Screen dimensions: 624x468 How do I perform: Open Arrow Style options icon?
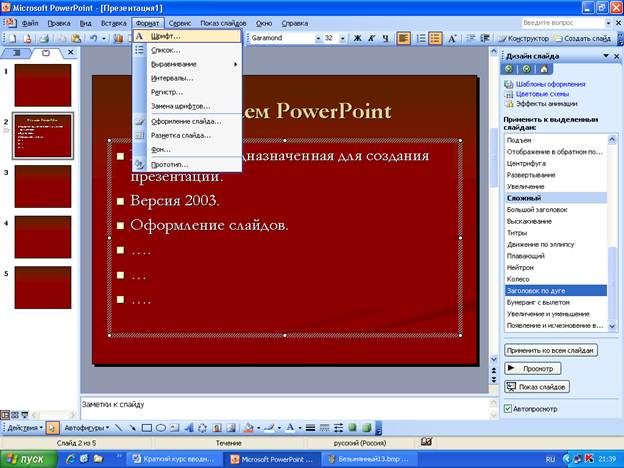tap(338, 428)
